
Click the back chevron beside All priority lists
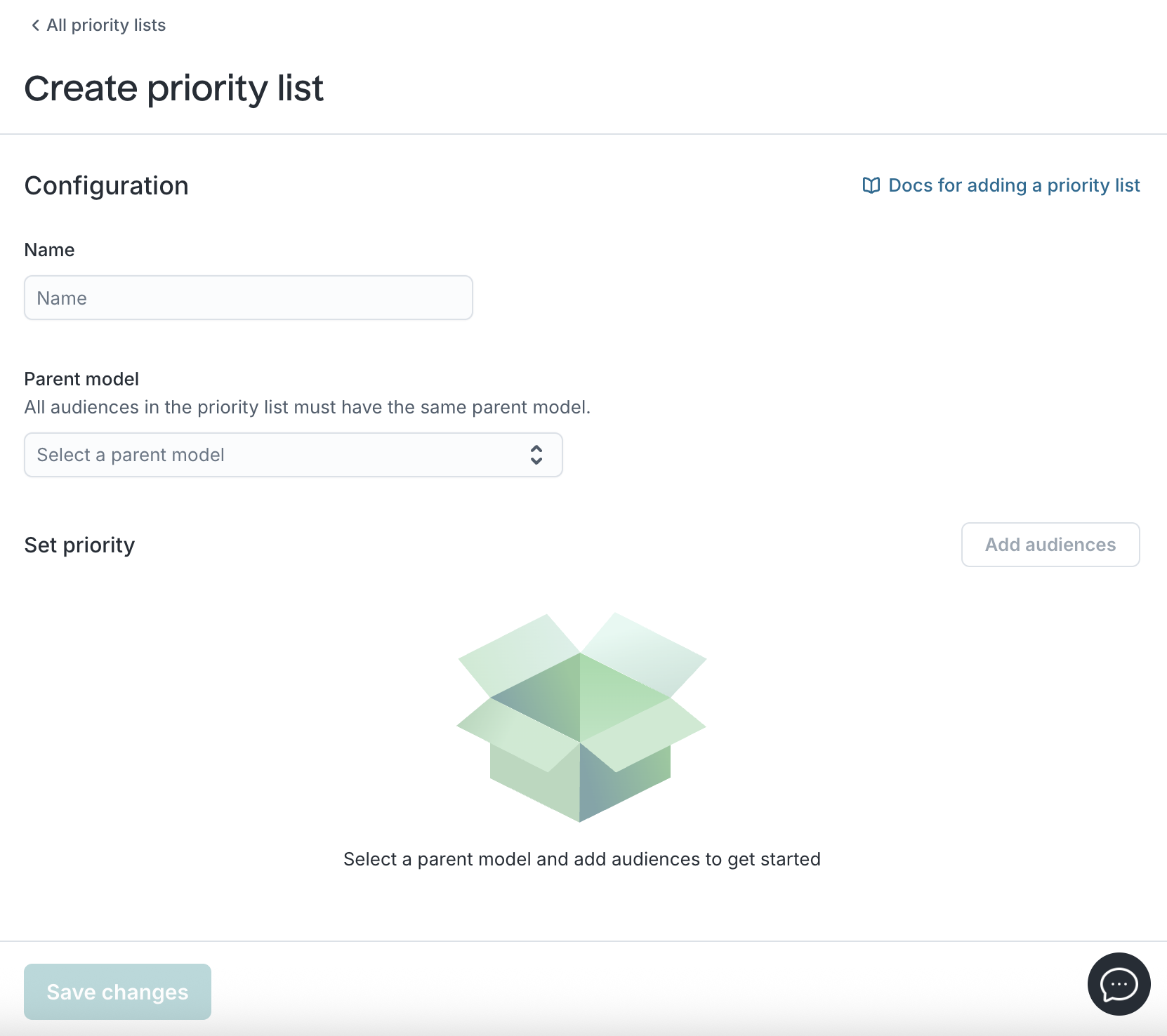[x=35, y=25]
